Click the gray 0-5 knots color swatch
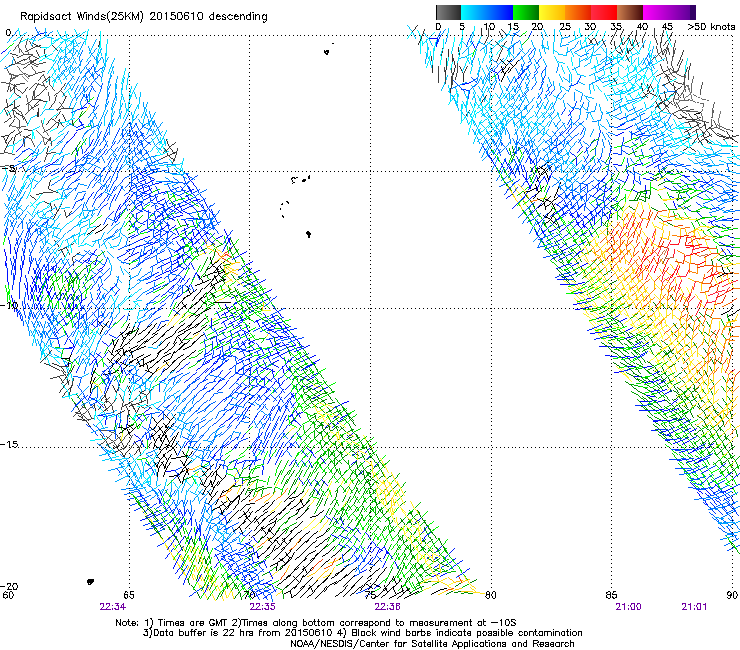740x650 pixels. (448, 12)
